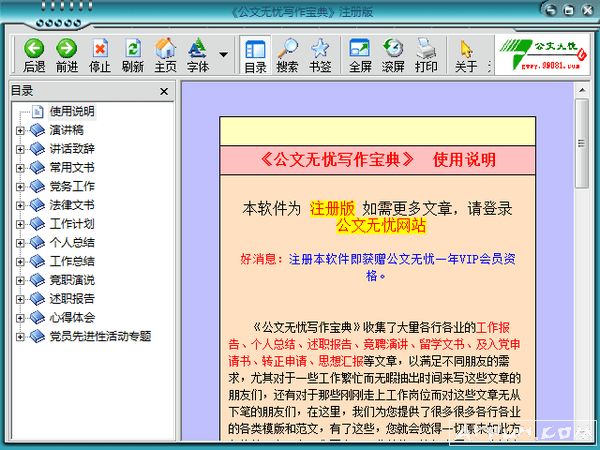Open the 关于 about dialog
The width and height of the screenshot is (600, 450).
coord(466,55)
